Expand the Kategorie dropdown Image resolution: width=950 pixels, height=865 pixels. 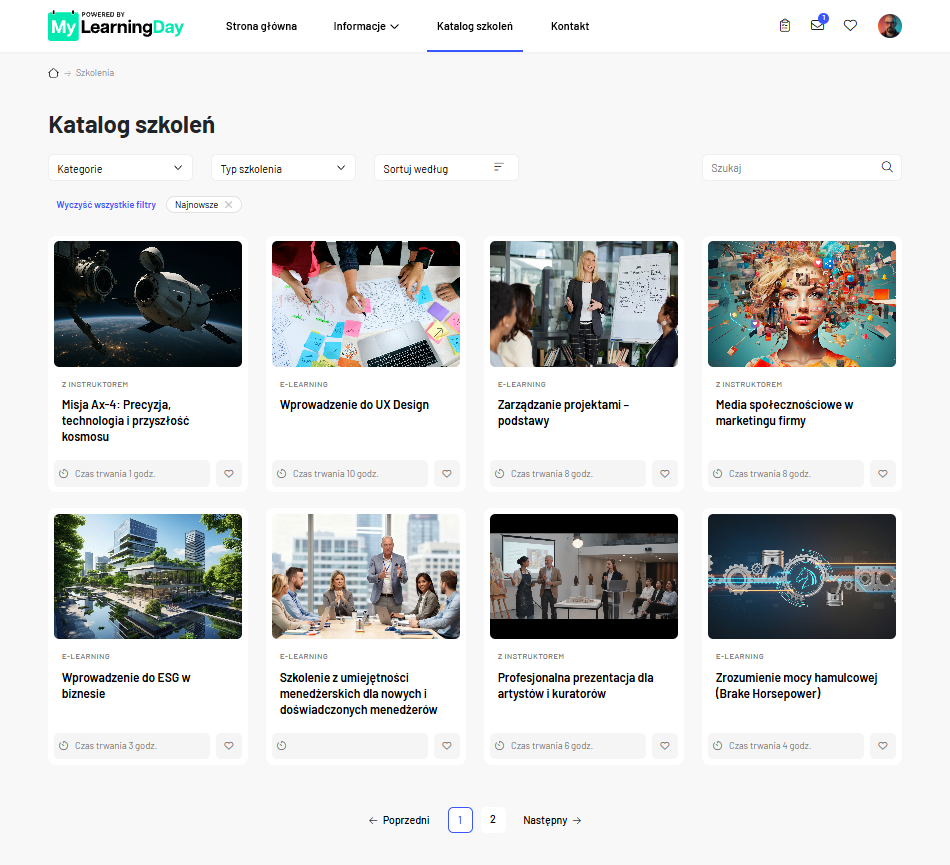120,168
